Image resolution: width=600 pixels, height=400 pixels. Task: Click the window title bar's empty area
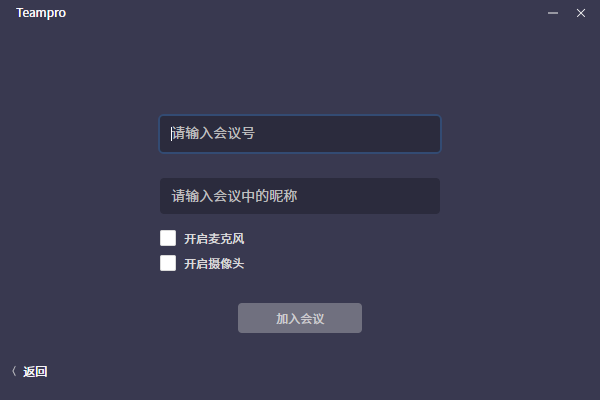coord(300,13)
